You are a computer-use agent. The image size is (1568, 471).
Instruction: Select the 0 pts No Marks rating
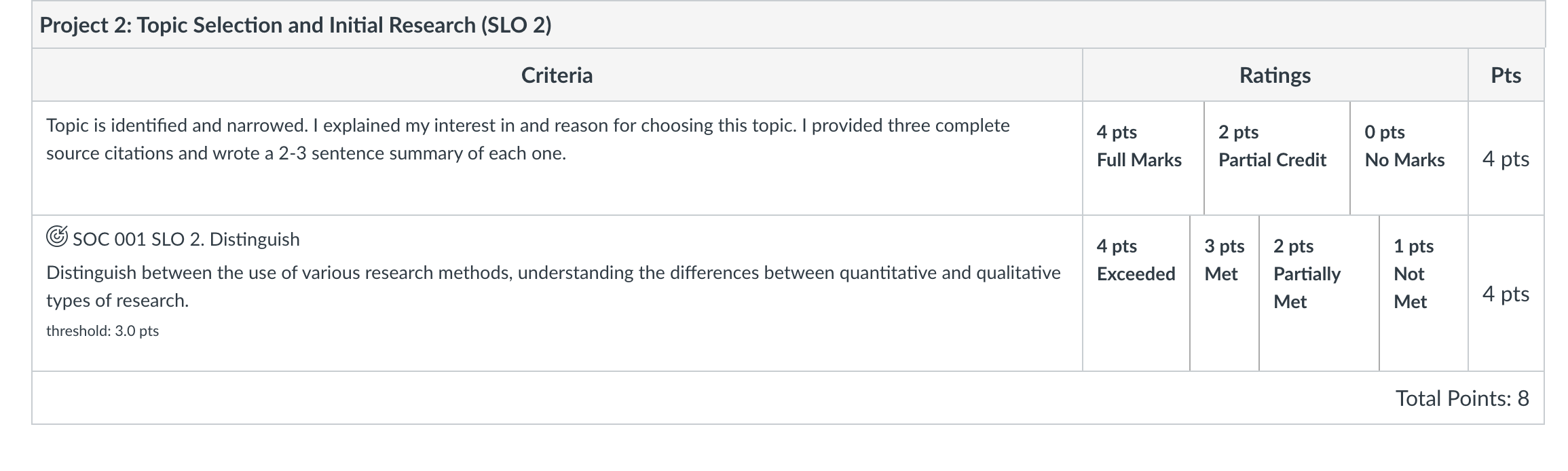click(x=1409, y=158)
